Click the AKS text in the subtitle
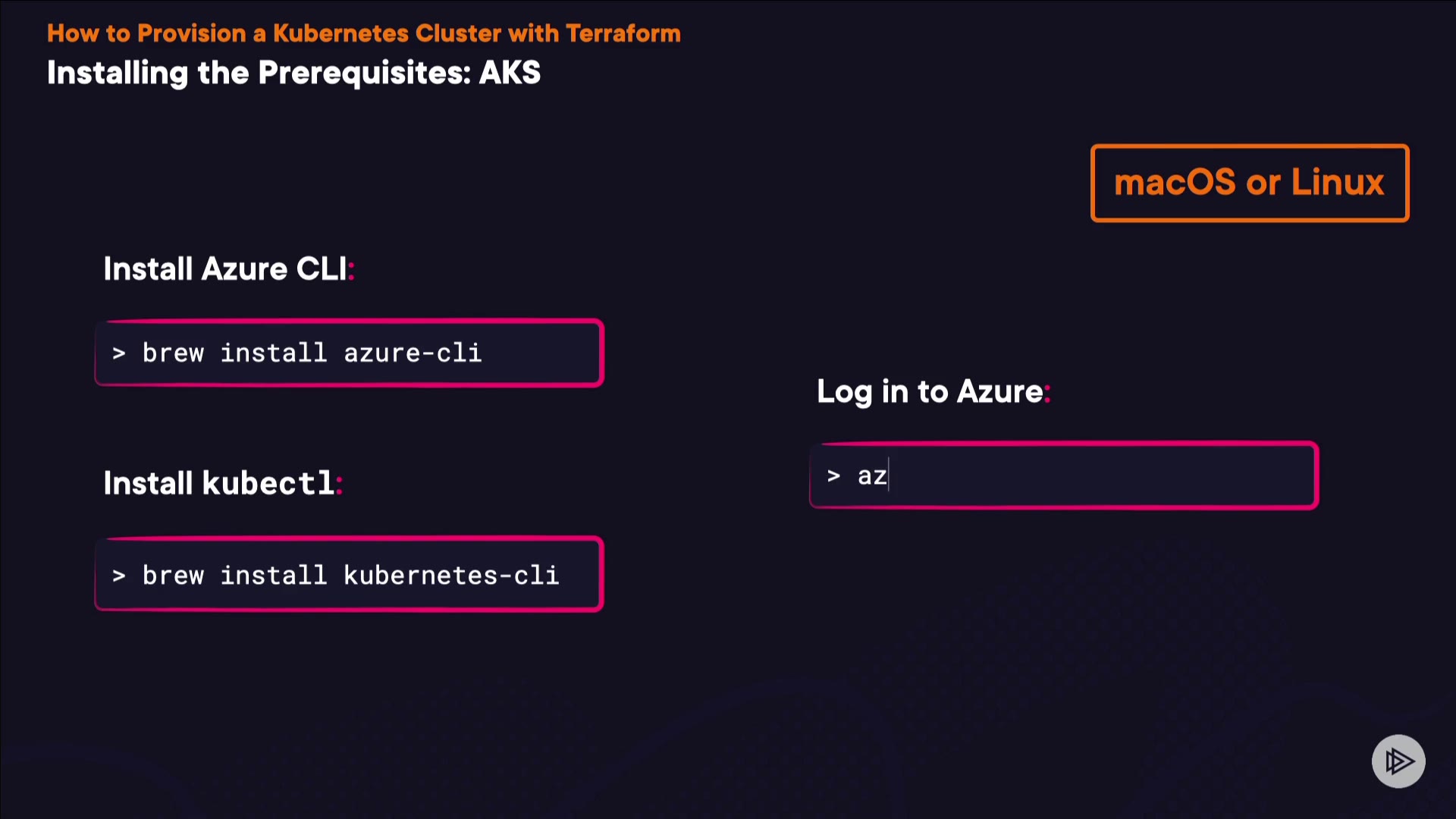Viewport: 1456px width, 819px height. pyautogui.click(x=510, y=73)
